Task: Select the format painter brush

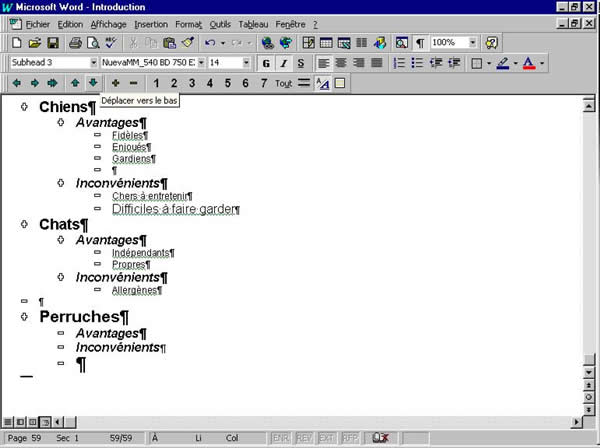Action: tap(188, 43)
